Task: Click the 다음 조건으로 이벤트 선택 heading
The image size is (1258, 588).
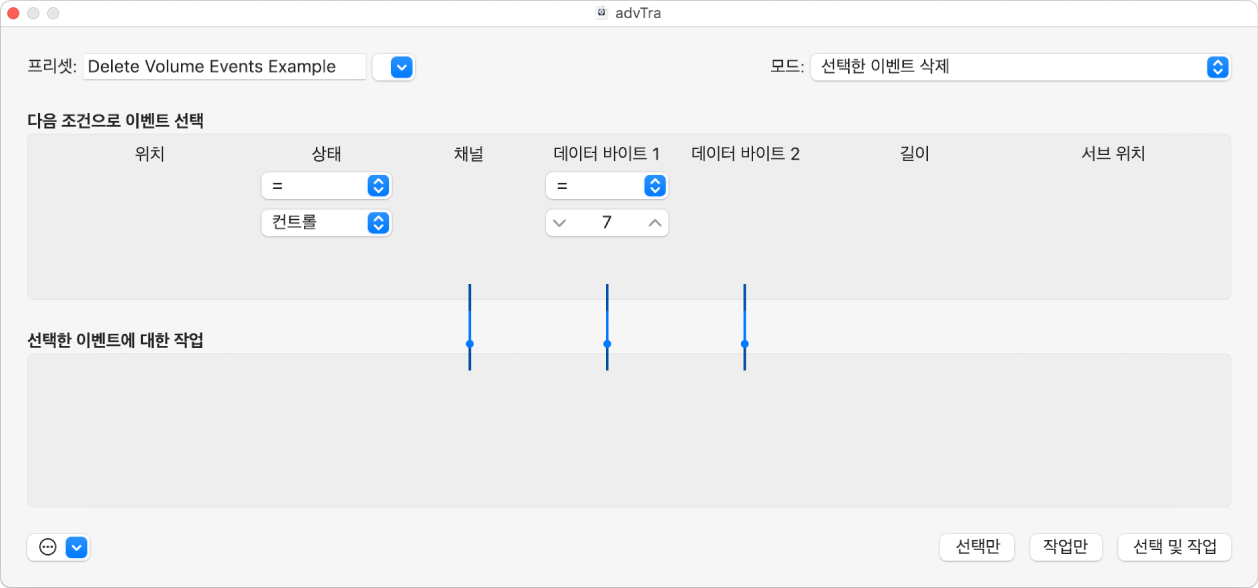Action: click(x=115, y=121)
